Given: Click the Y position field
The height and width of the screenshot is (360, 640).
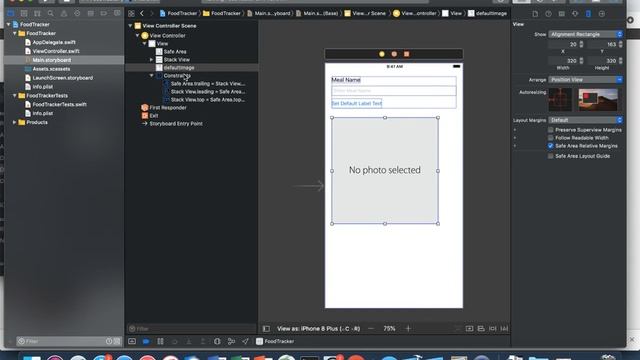Looking at the screenshot, I should click(x=603, y=44).
